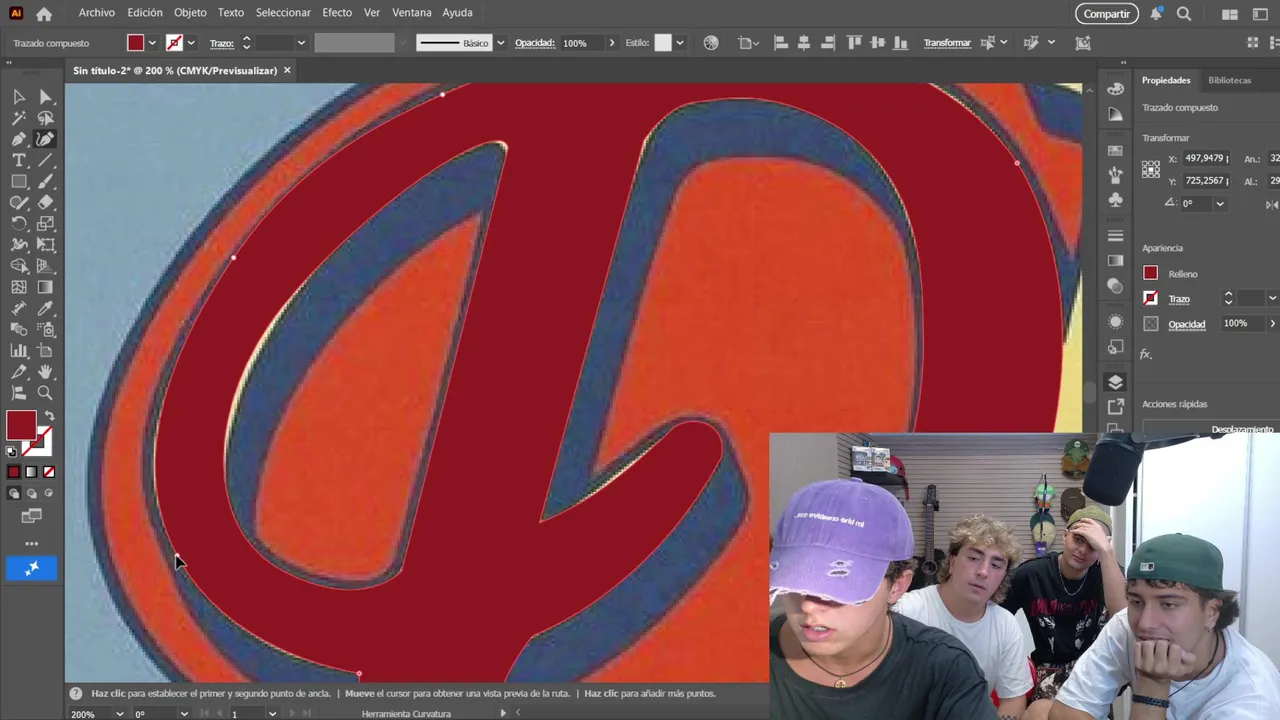Select the Zoom tool
The height and width of the screenshot is (720, 1280).
click(x=45, y=393)
